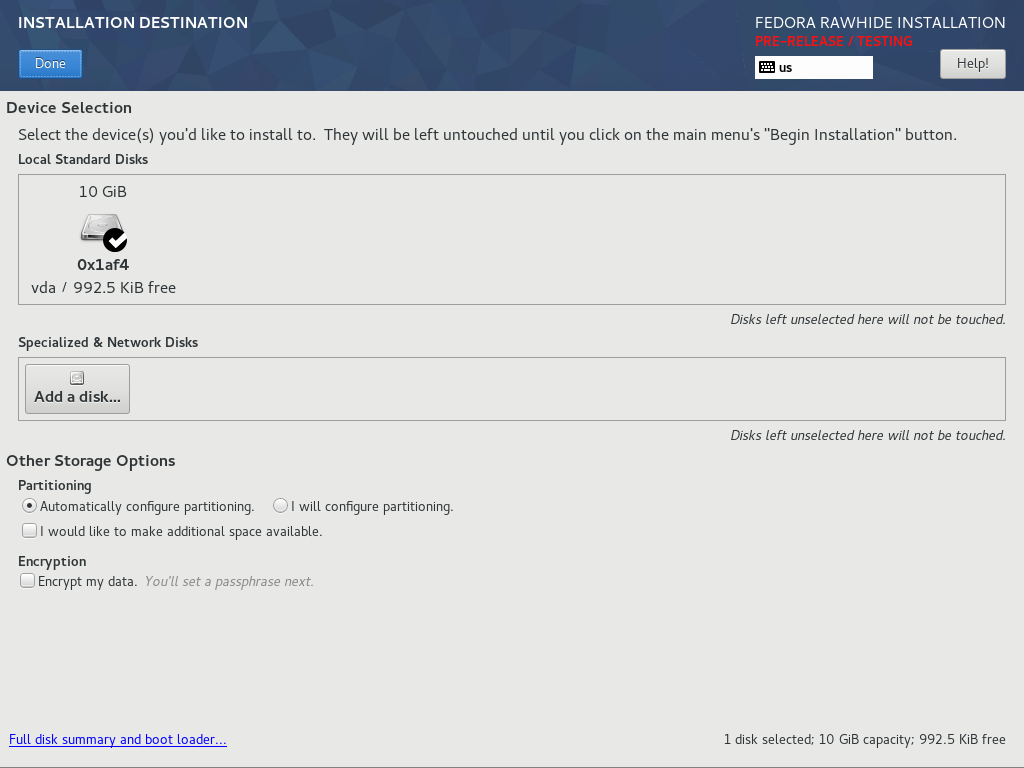Click the Device Selection heading
1024x768 pixels.
click(69, 108)
